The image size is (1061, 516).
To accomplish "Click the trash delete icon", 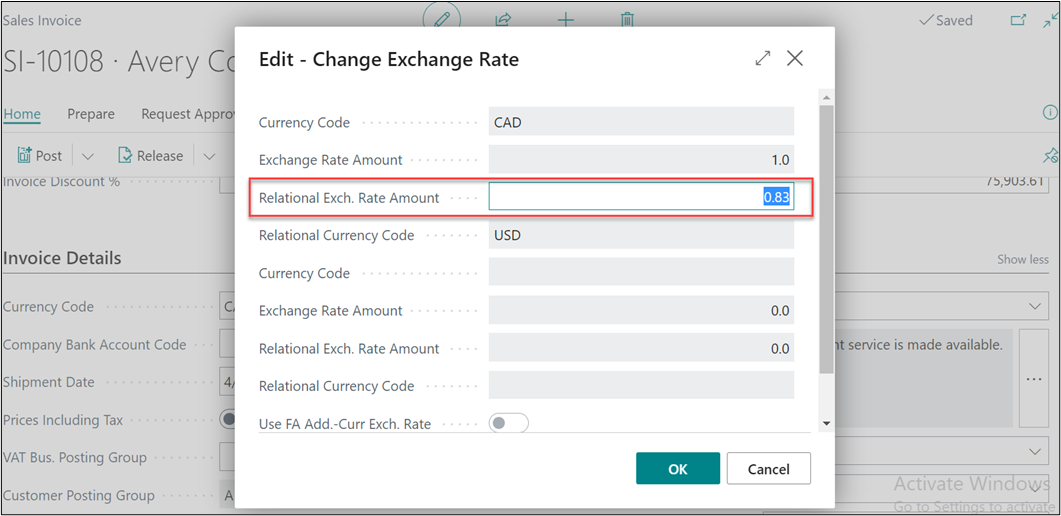I will pos(627,20).
